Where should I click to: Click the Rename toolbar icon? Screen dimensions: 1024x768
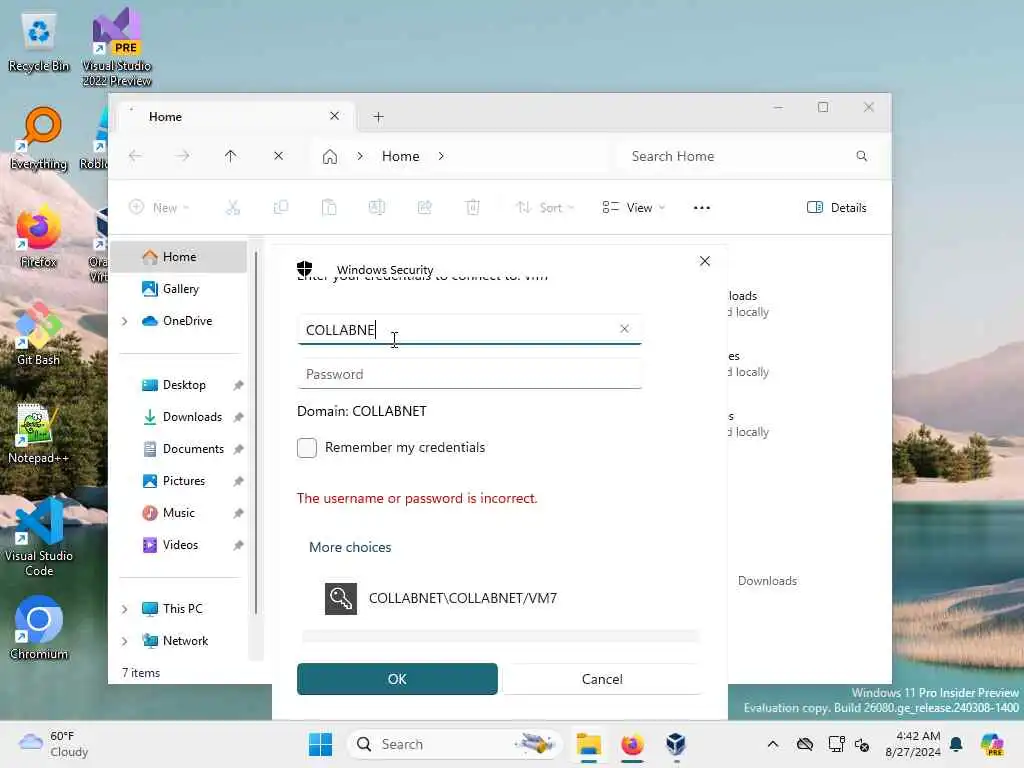[x=377, y=208]
